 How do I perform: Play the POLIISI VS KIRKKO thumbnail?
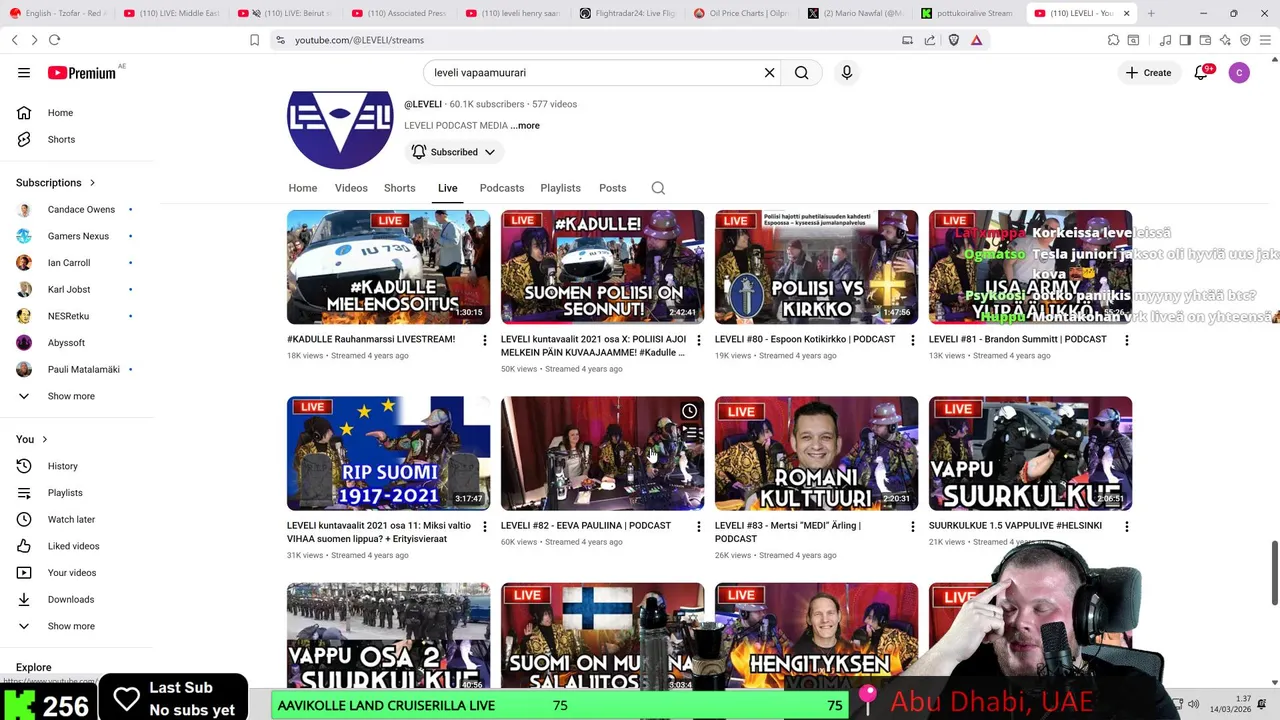816,267
